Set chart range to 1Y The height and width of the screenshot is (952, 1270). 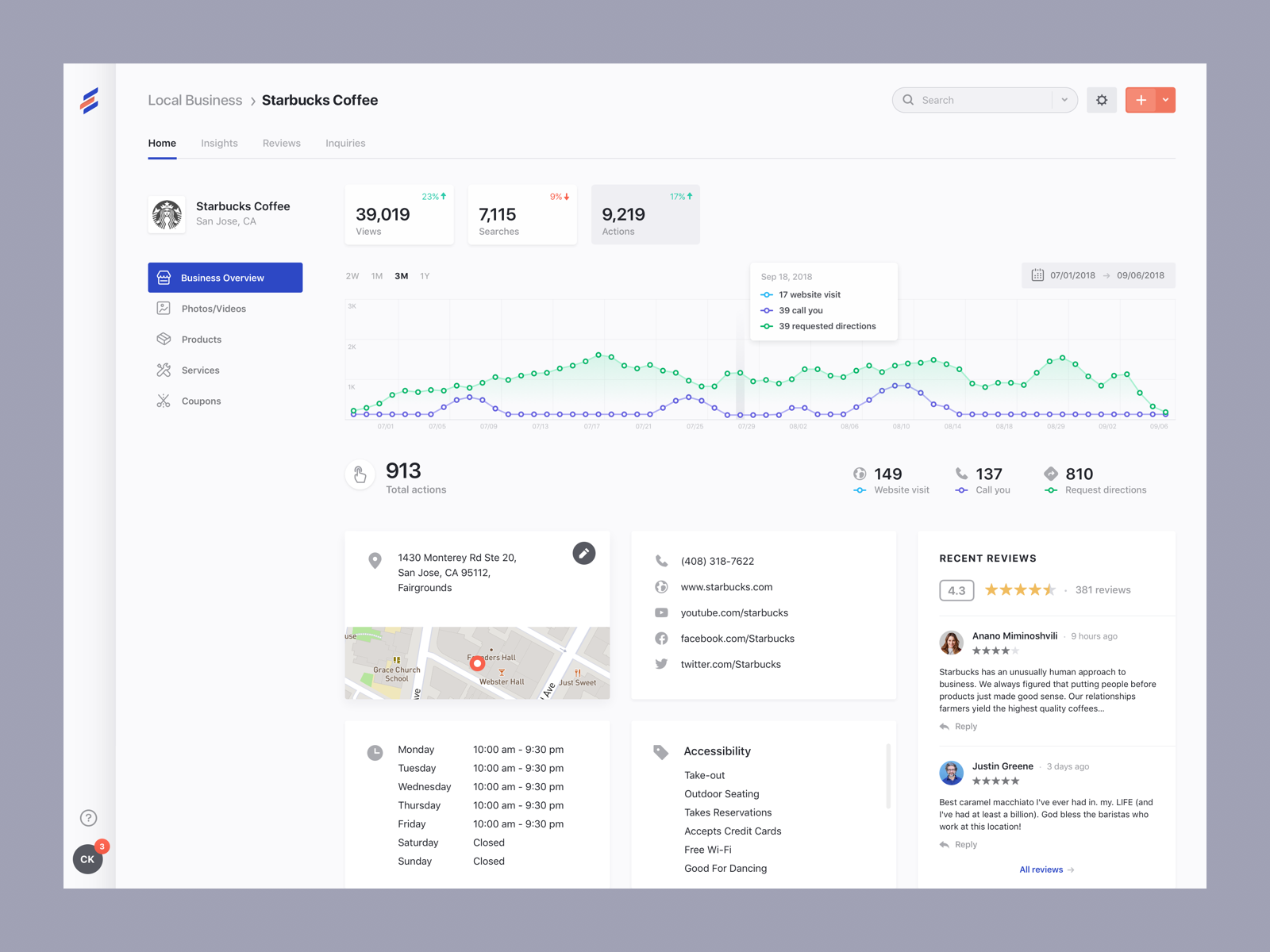(425, 276)
